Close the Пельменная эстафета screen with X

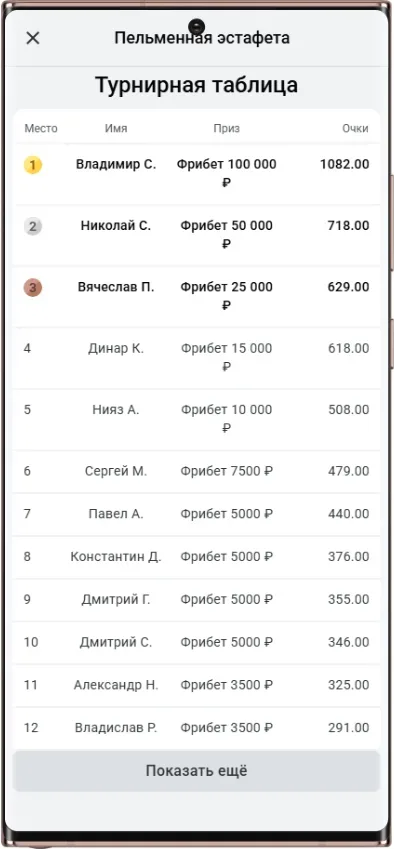tap(33, 38)
